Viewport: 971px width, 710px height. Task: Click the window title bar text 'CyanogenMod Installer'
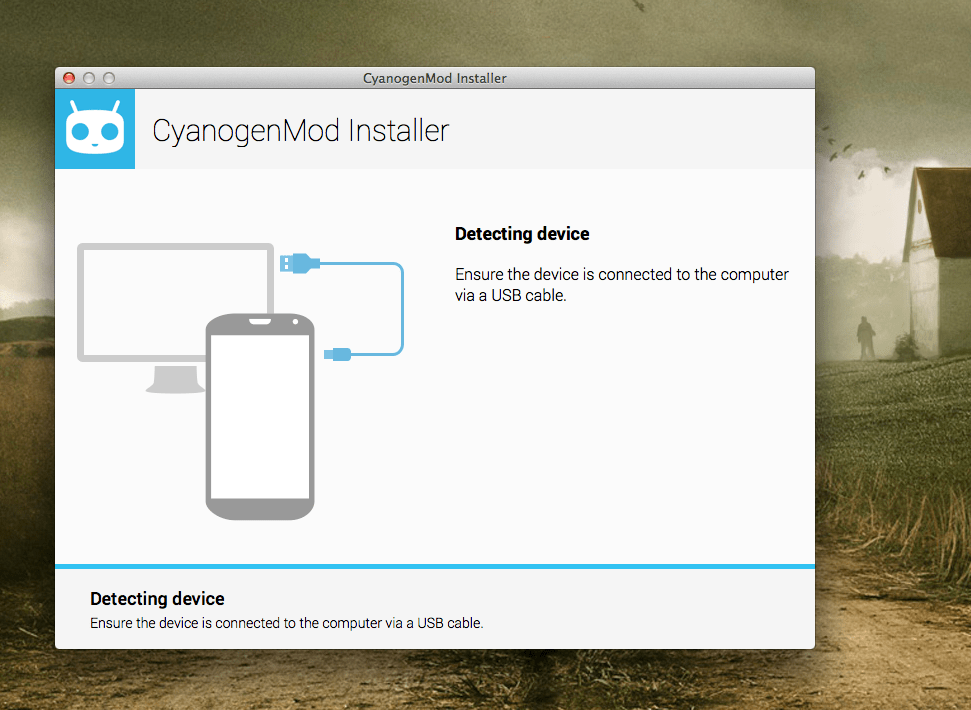coord(435,79)
